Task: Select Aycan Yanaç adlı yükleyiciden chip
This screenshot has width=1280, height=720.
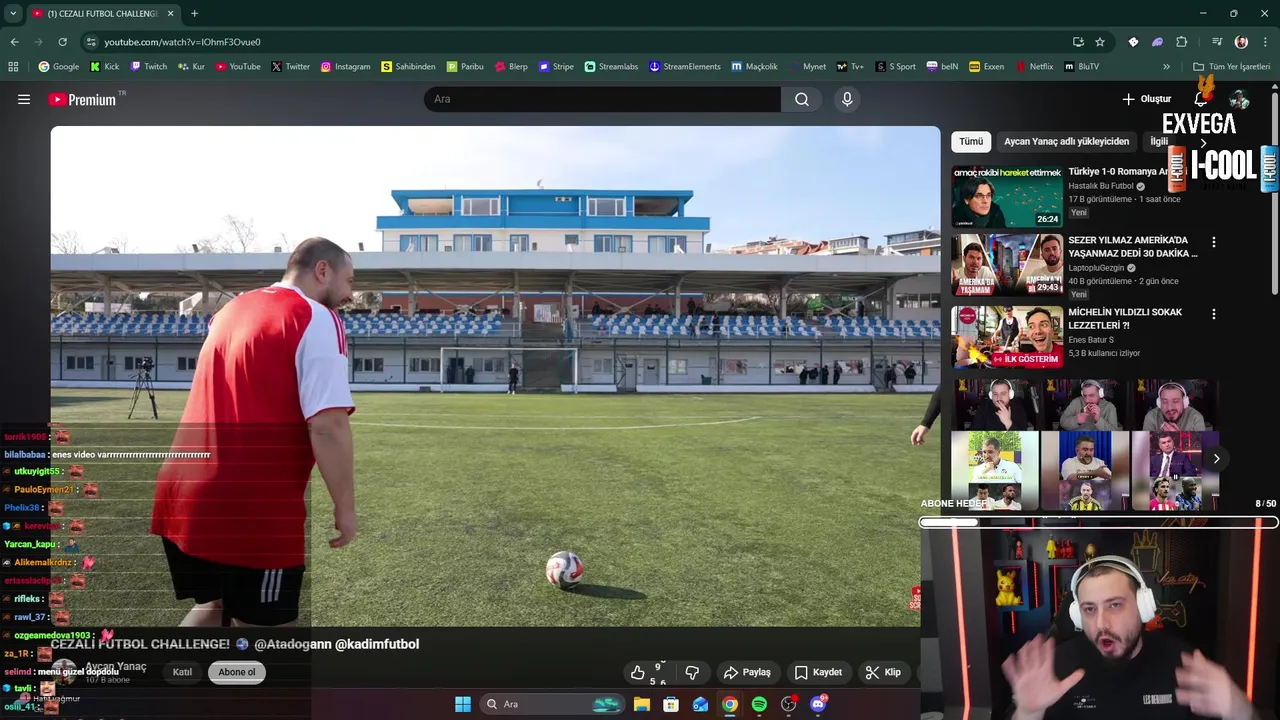Action: point(1066,141)
